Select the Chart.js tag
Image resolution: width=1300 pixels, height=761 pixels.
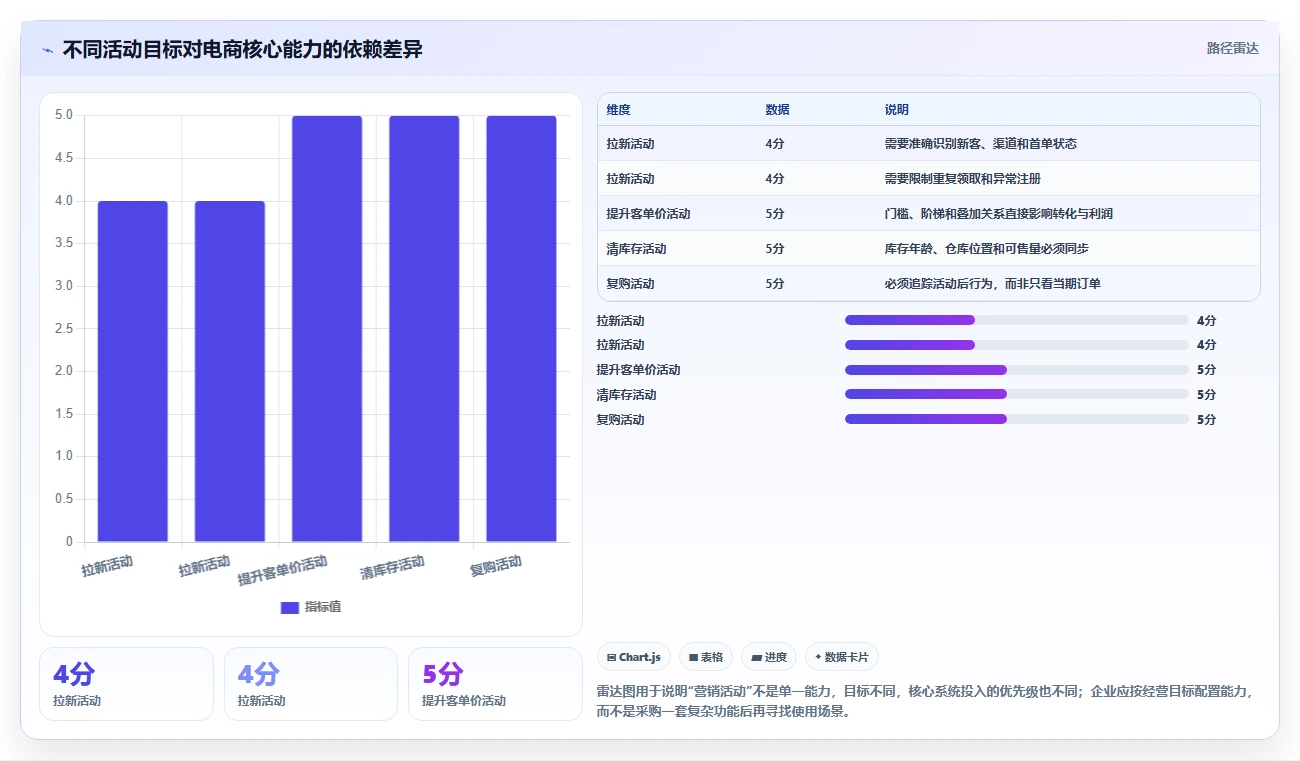(x=634, y=657)
